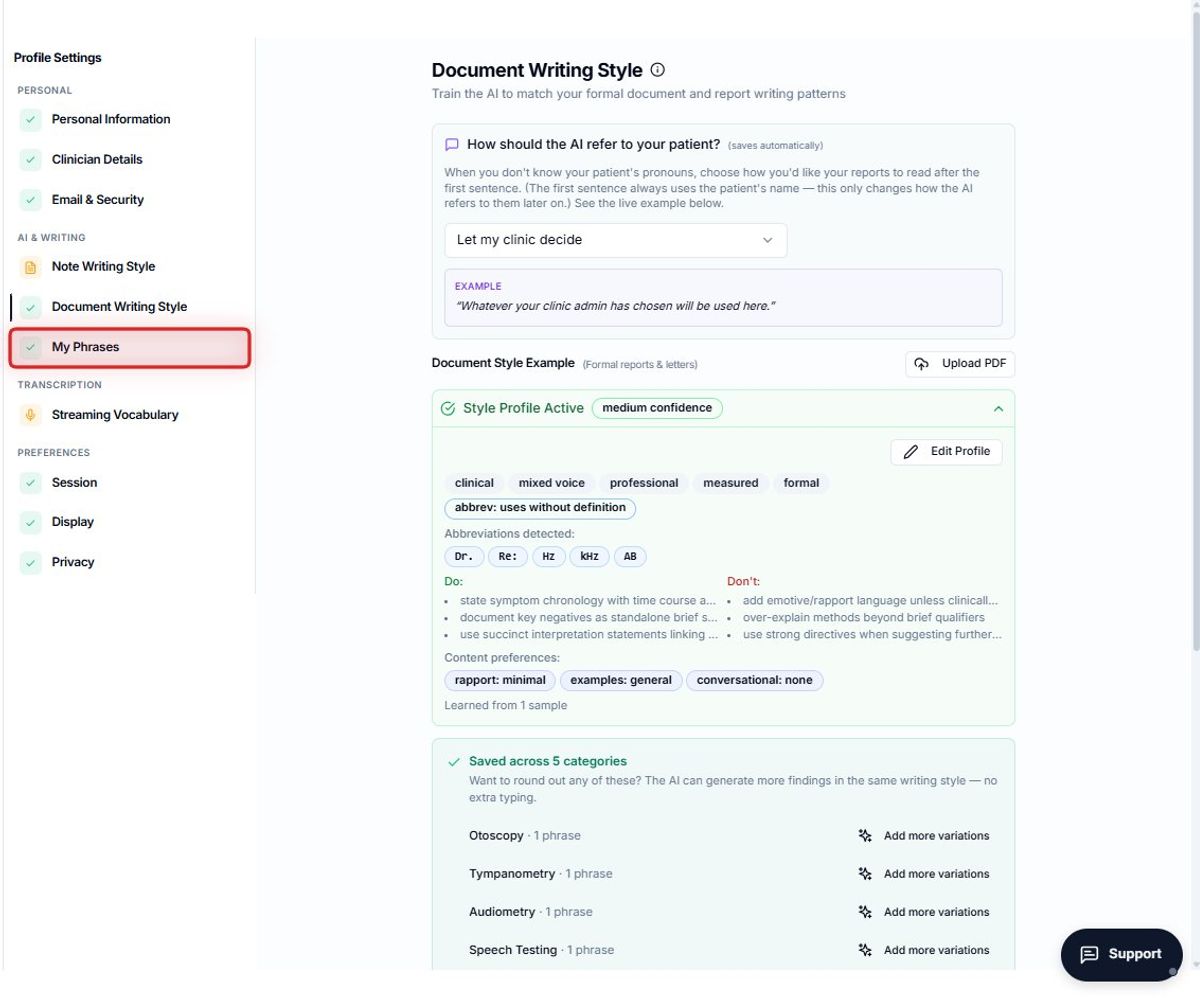
Task: Click the Note Writing Style document icon
Action: pyautogui.click(x=30, y=267)
